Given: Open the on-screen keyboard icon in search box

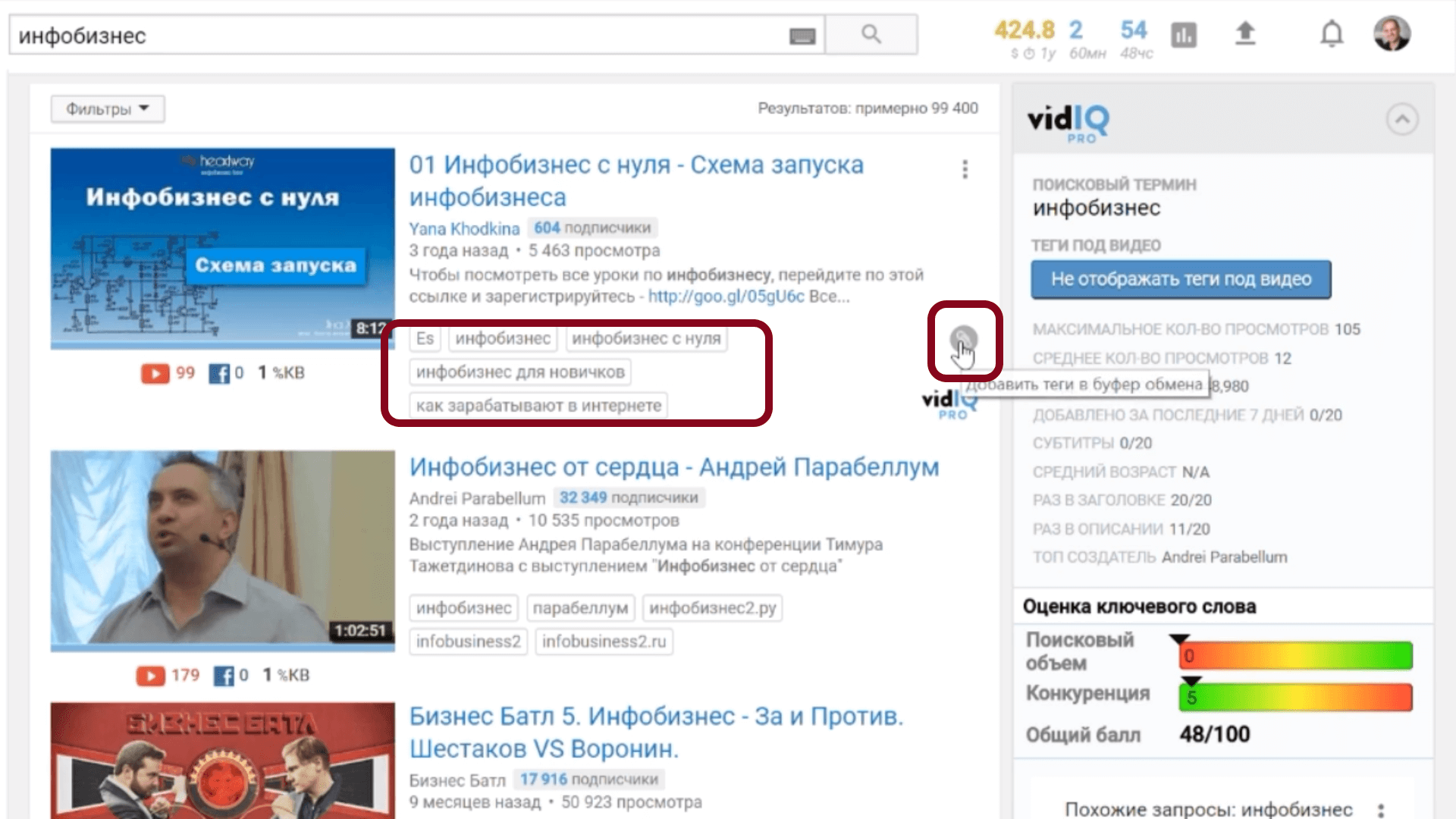Looking at the screenshot, I should 802,36.
